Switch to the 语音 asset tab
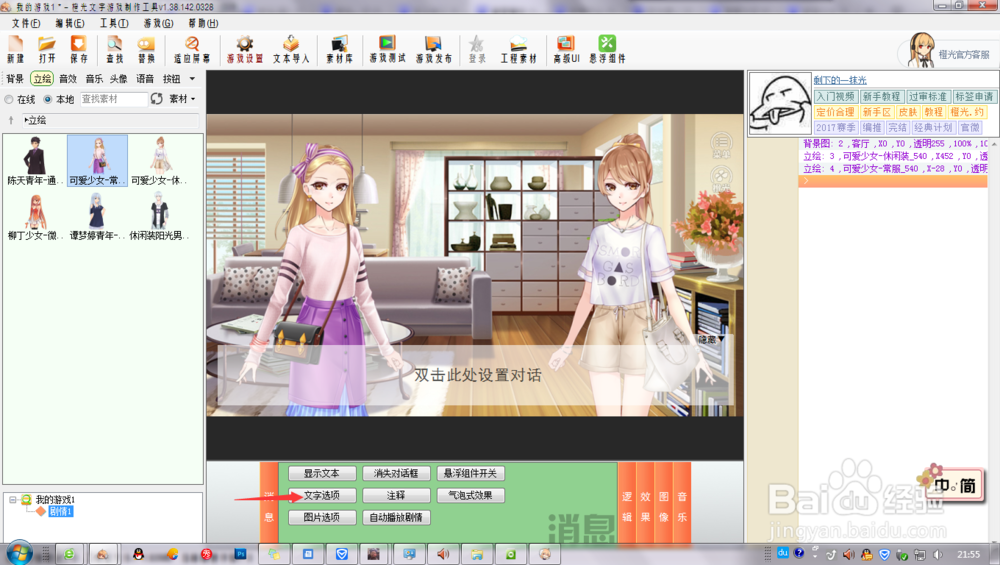The width and height of the screenshot is (1000, 565). 145,79
